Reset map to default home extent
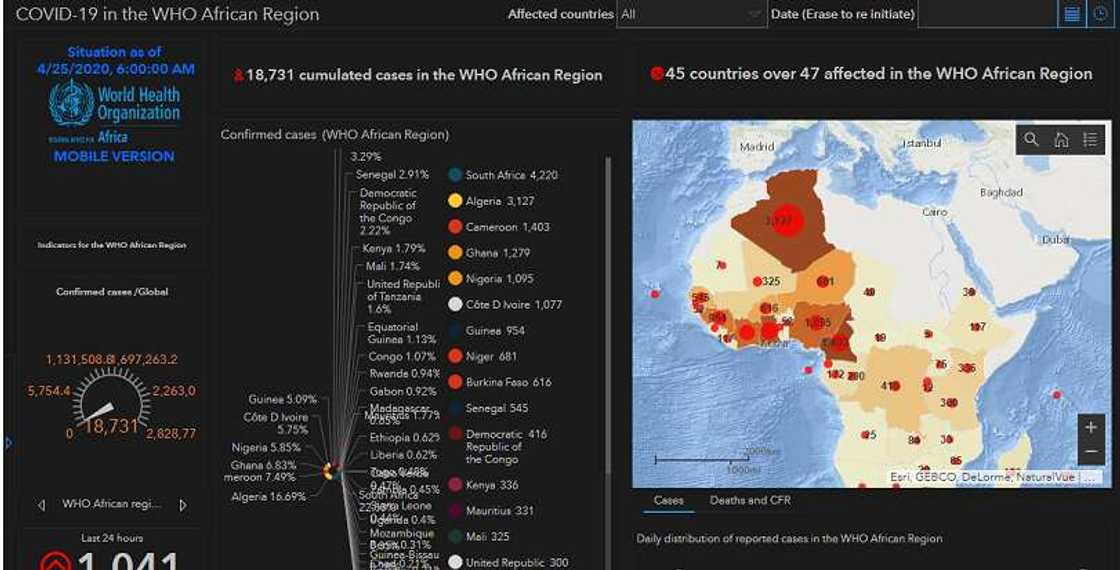The width and height of the screenshot is (1120, 570). coord(1061,140)
